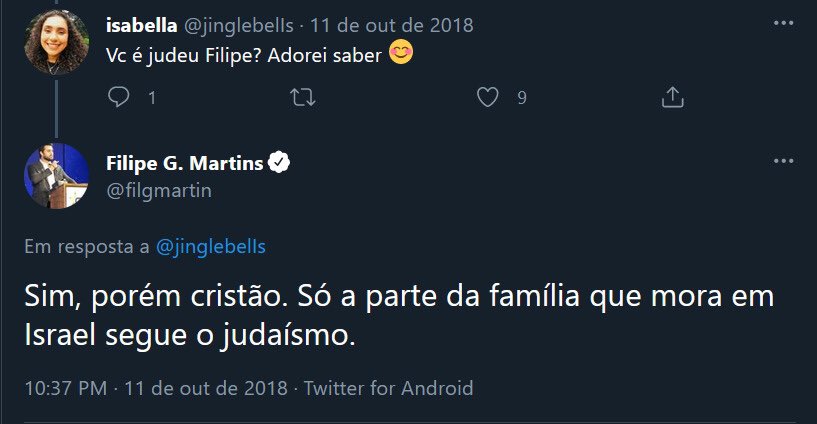This screenshot has width=817, height=424.
Task: Click the isabella display name
Action: [x=141, y=25]
